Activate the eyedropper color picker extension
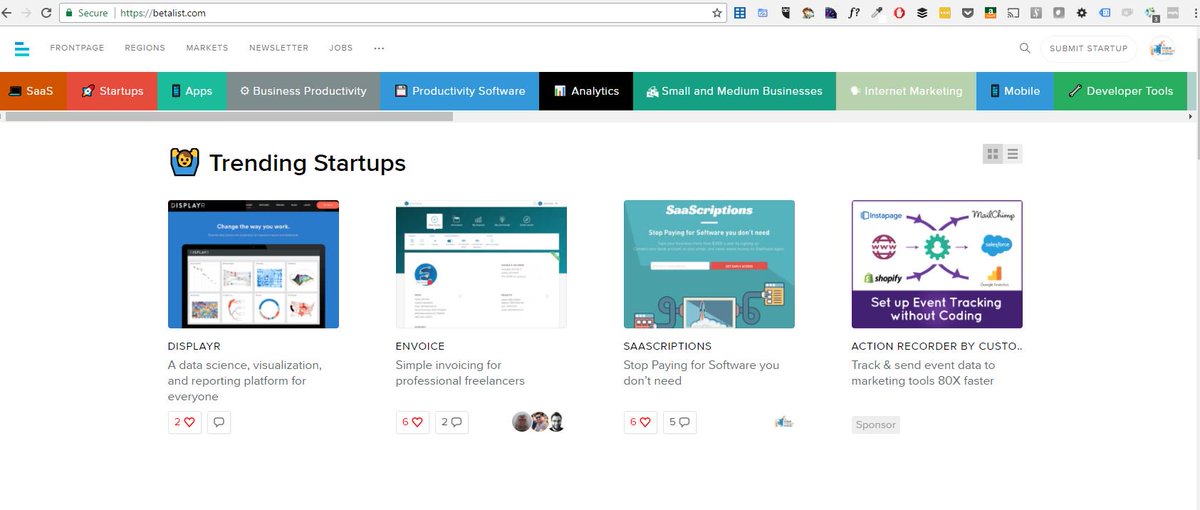This screenshot has width=1200, height=510. tap(876, 13)
